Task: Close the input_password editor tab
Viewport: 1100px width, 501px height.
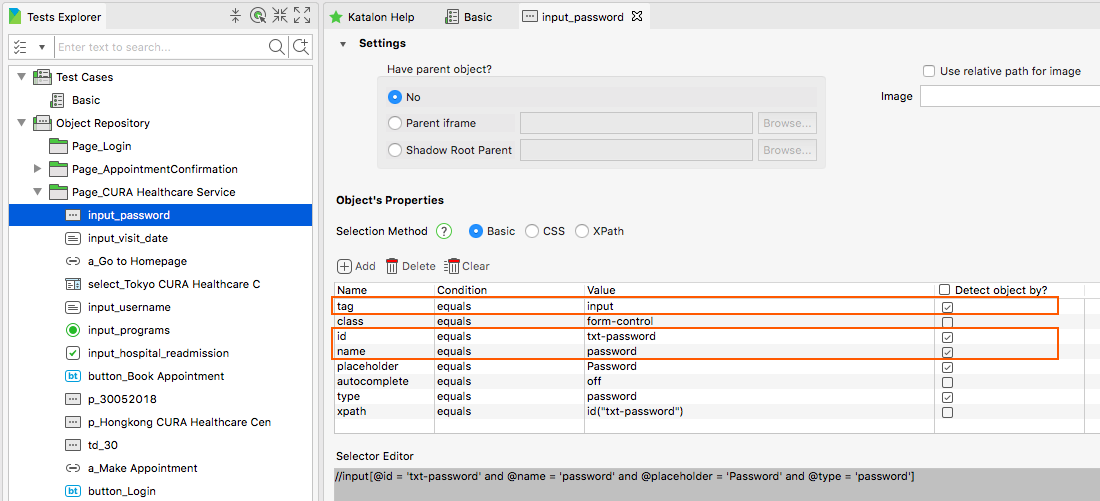Action: (637, 16)
